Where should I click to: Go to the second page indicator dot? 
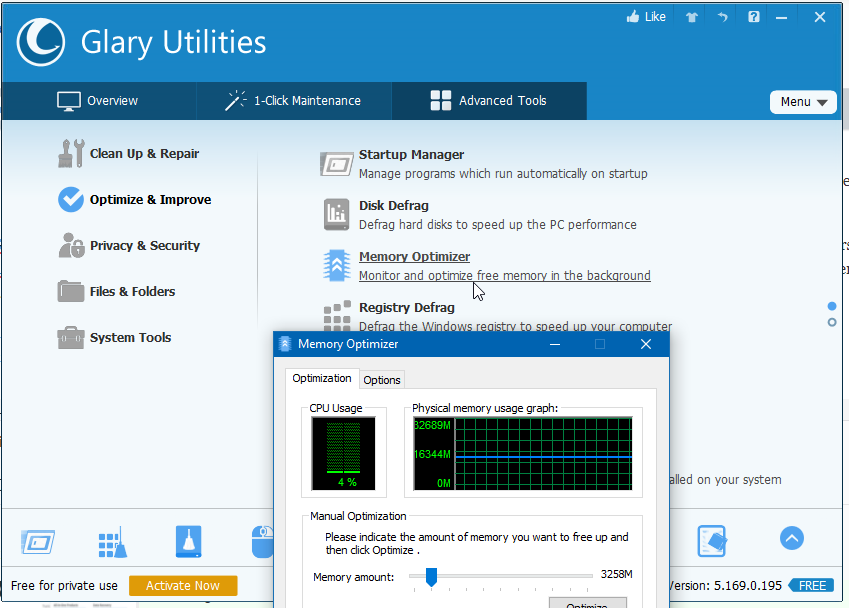point(832,323)
